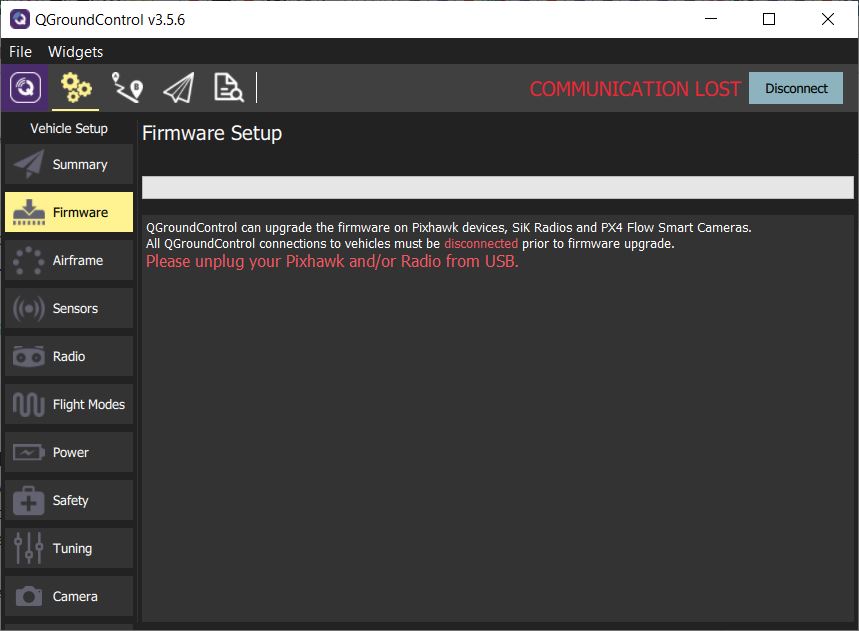Viewport: 859px width, 631px height.
Task: Click the Power battery icon
Action: [28, 452]
